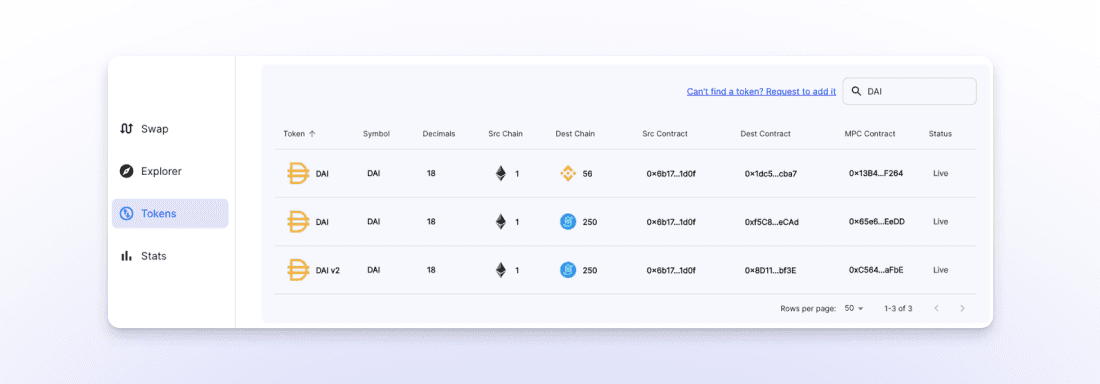This screenshot has height=384, width=1100.
Task: Open the Stats menu item
Action: [x=170, y=256]
